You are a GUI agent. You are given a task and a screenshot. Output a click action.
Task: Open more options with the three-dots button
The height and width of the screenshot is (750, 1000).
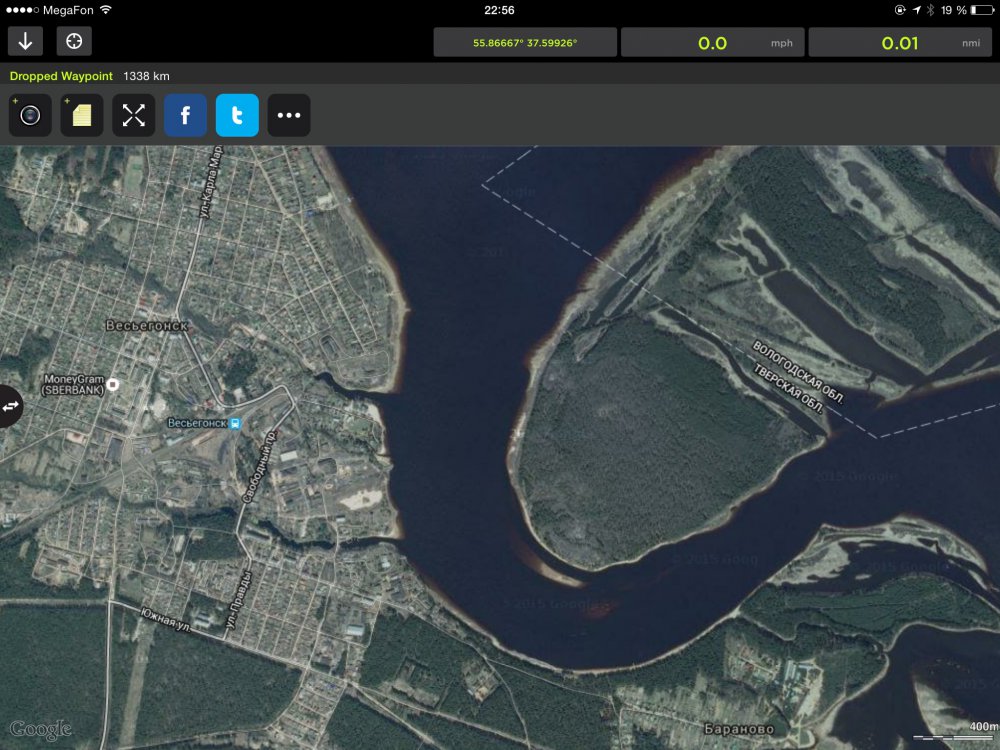(289, 115)
